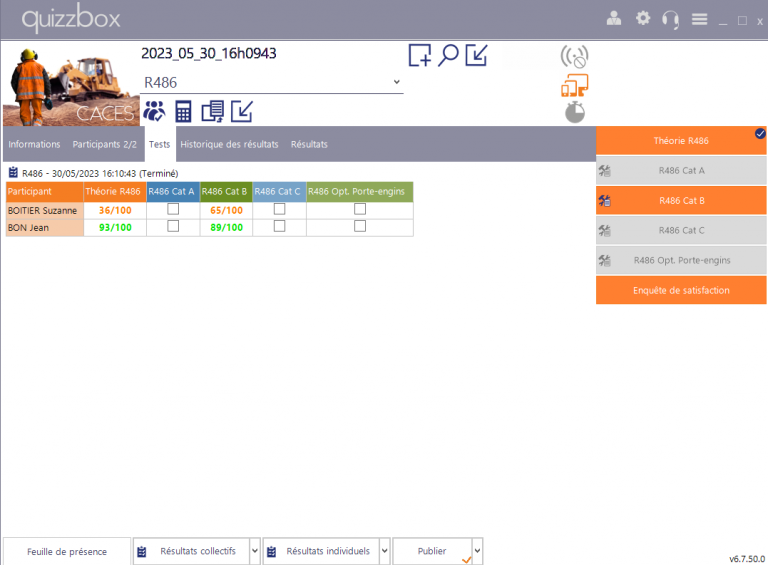768x565 pixels.
Task: Select the Enquête de satisfaction button
Action: tap(681, 290)
